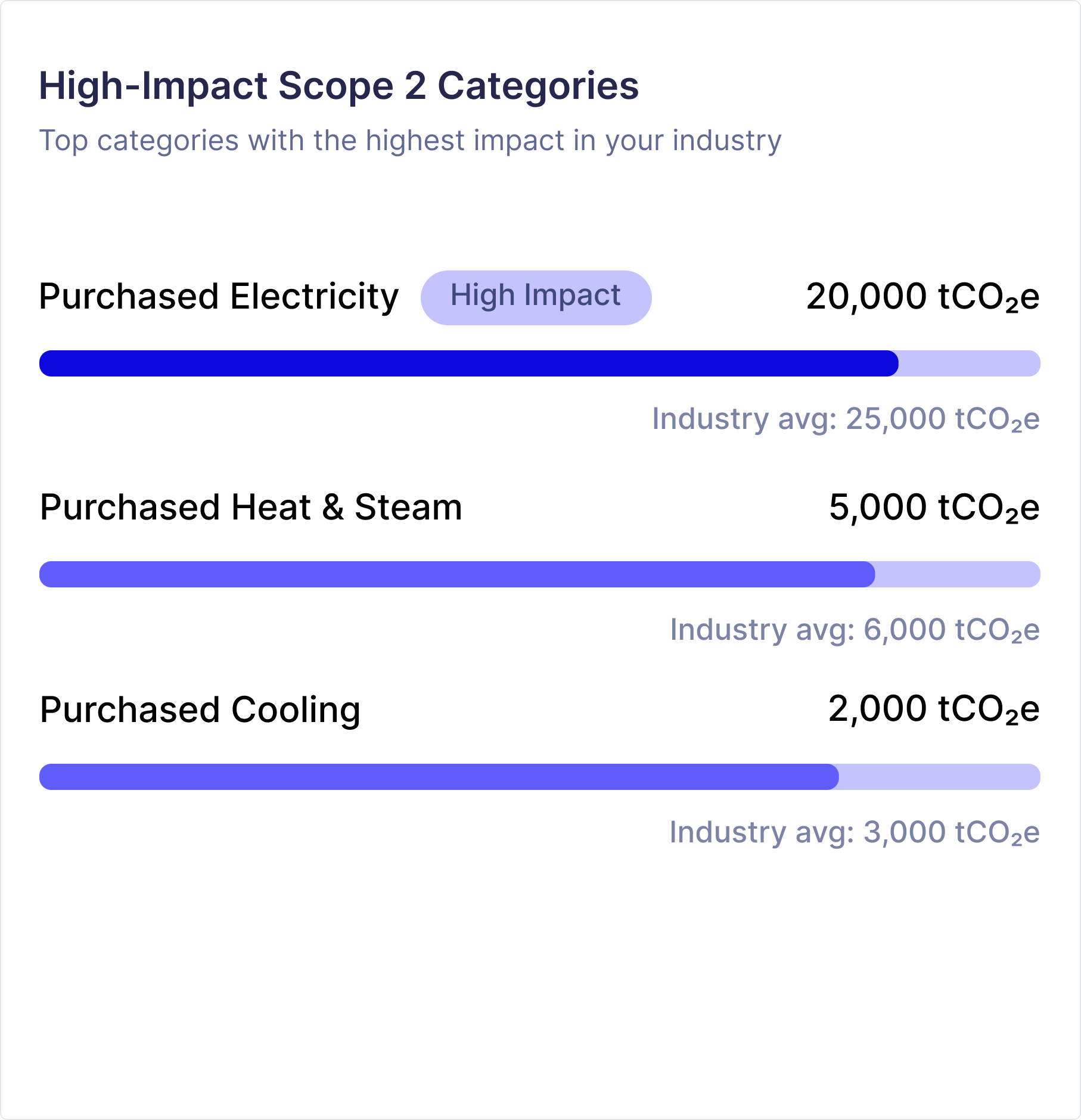Click the 5,000 tCO₂e heat value
1081x1120 pixels.
tap(934, 507)
